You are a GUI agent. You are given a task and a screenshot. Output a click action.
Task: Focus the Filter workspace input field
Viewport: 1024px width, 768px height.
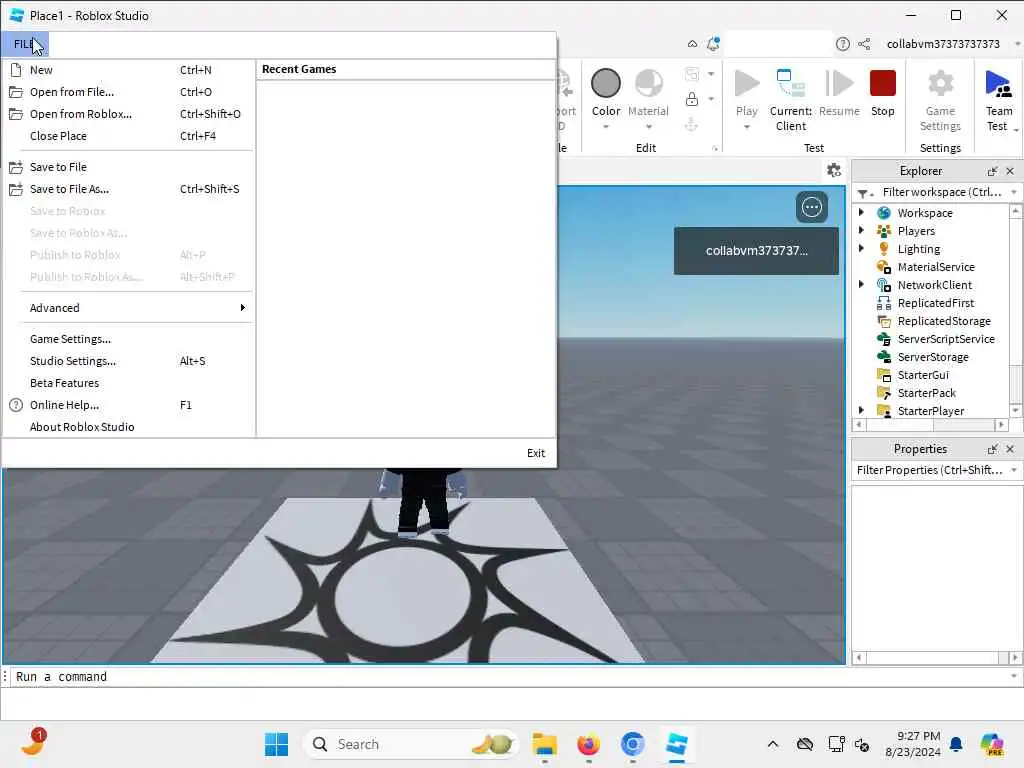click(940, 192)
